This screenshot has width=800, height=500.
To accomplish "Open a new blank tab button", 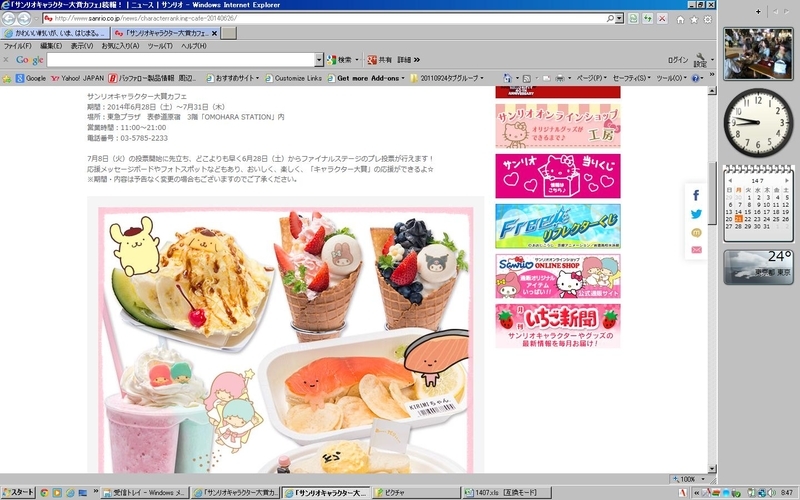I will pyautogui.click(x=229, y=33).
